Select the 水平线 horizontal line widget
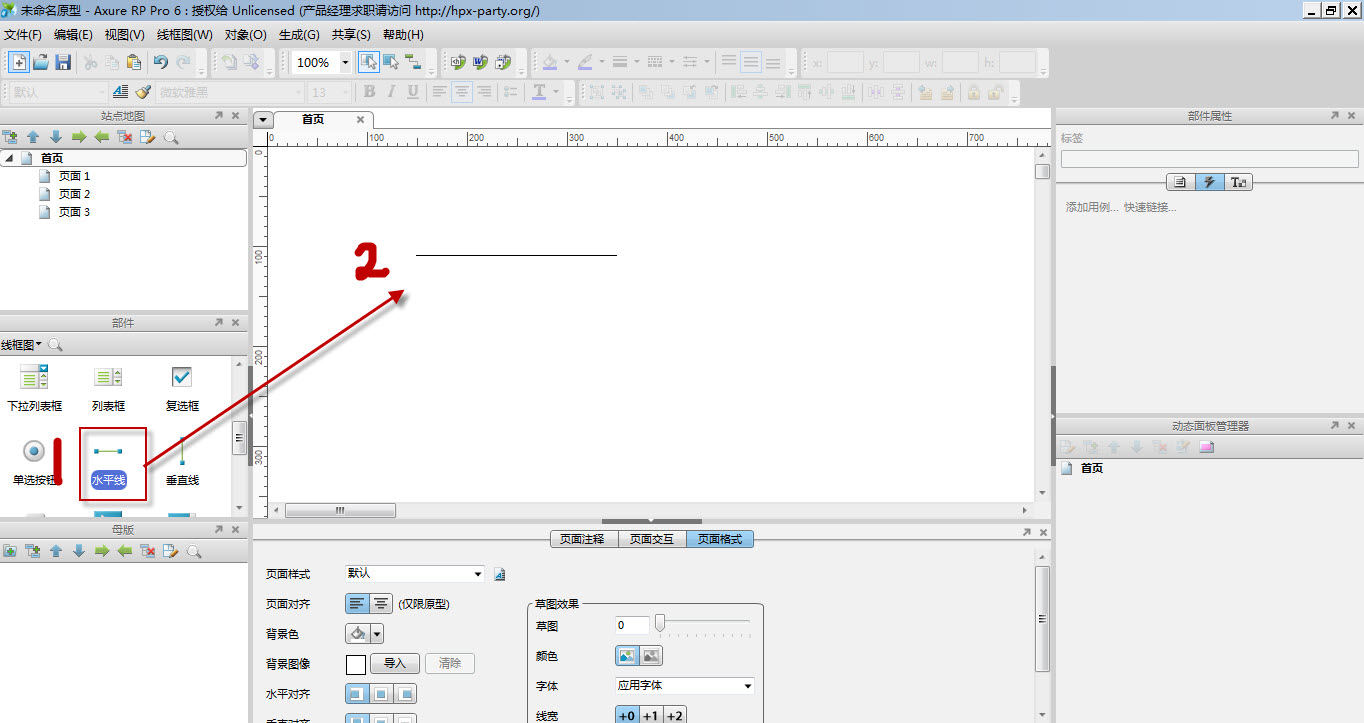Screen dimensions: 1364x723 (108, 463)
